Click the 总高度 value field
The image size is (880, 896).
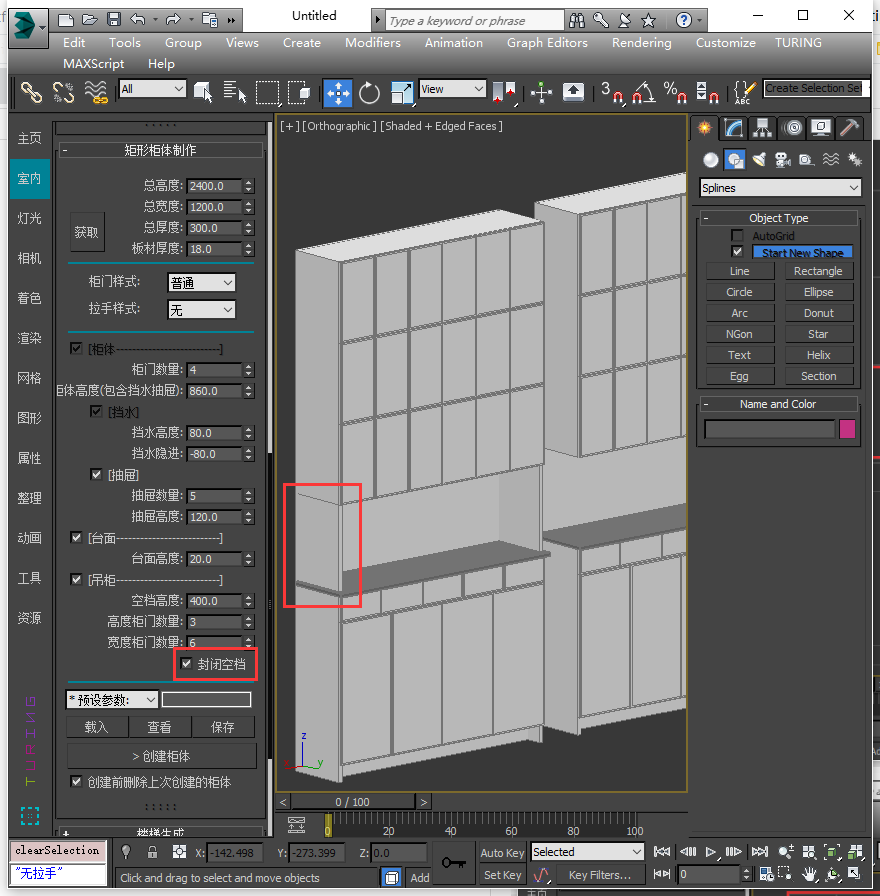click(214, 186)
